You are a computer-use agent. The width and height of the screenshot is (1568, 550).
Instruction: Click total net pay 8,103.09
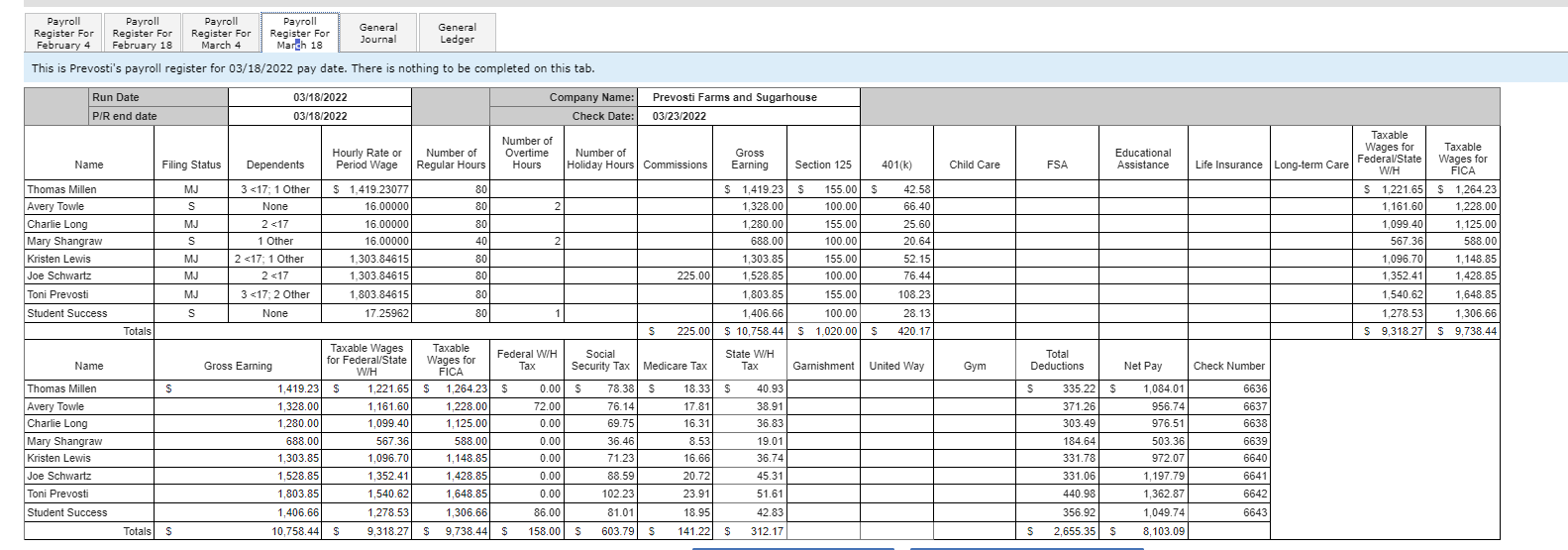click(1164, 531)
